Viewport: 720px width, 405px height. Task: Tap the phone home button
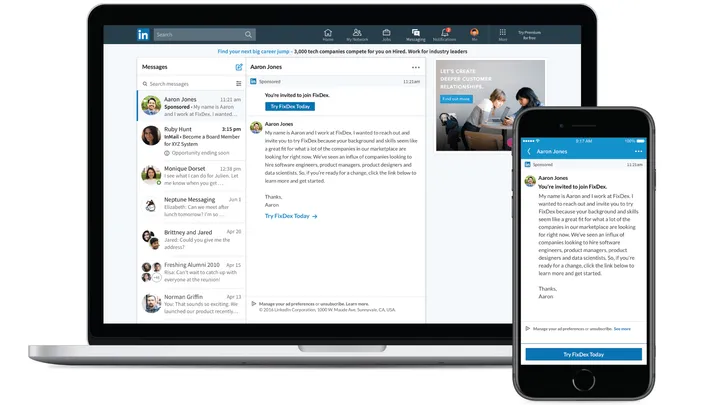click(584, 380)
